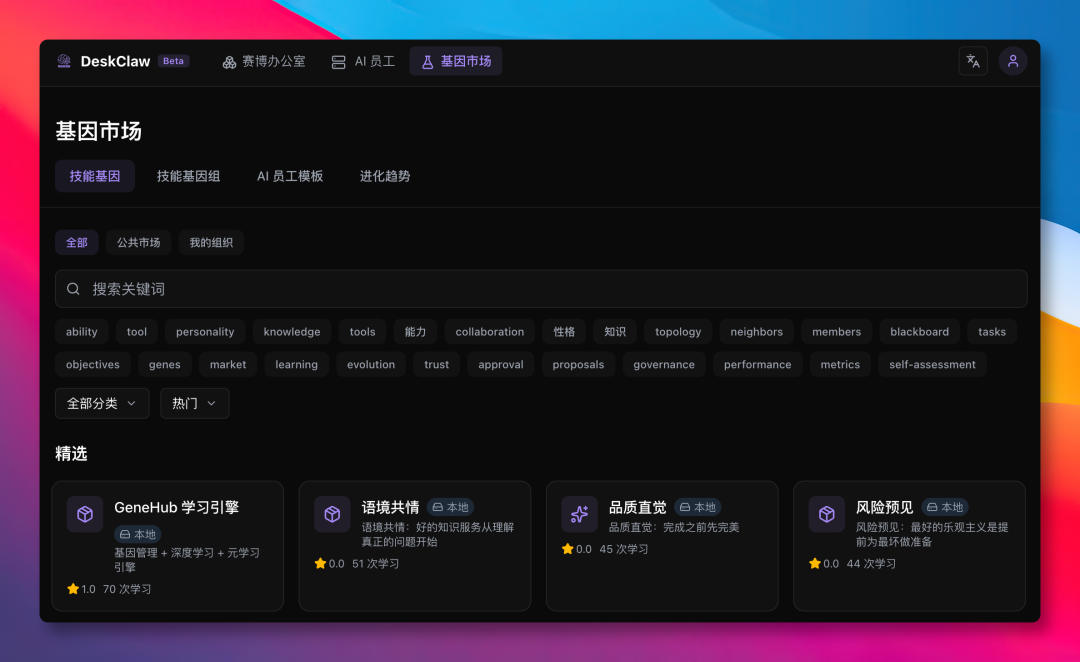Filter by the genes tag

click(165, 364)
